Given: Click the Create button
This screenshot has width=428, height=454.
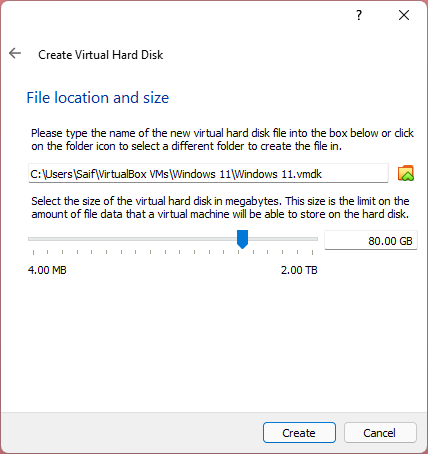Looking at the screenshot, I should [x=299, y=433].
